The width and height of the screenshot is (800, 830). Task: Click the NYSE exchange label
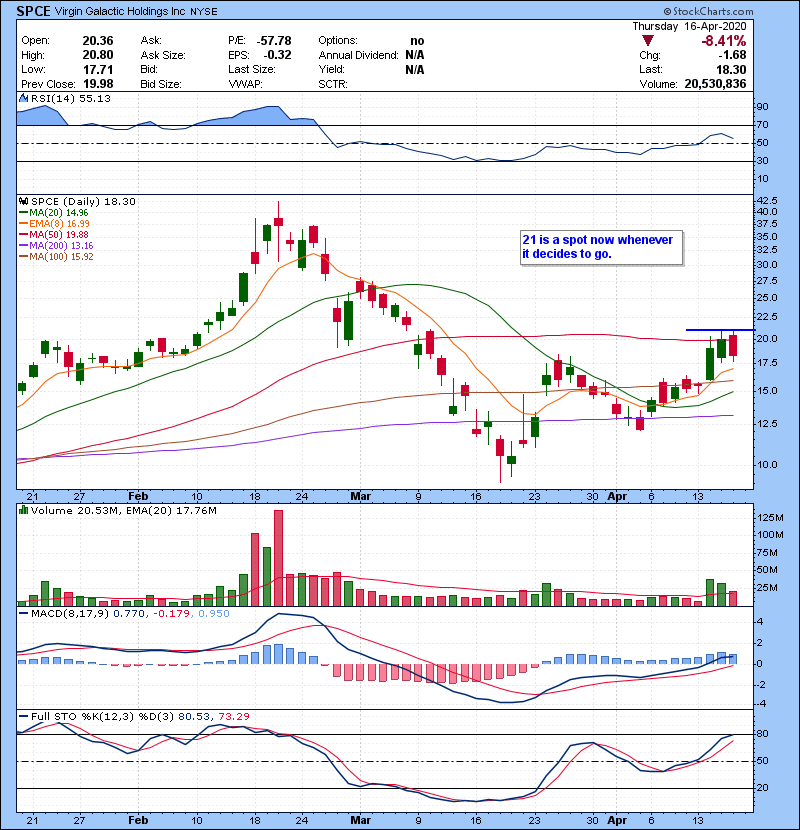(x=204, y=12)
